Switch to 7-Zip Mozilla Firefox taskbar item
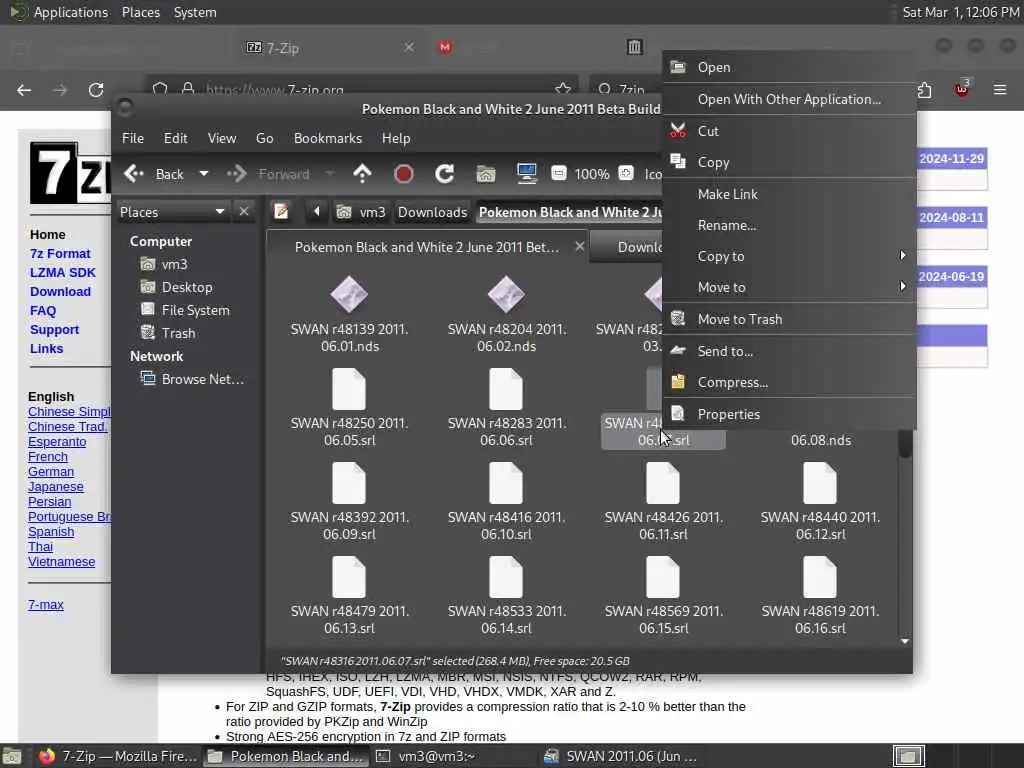The image size is (1024, 768). 118,756
